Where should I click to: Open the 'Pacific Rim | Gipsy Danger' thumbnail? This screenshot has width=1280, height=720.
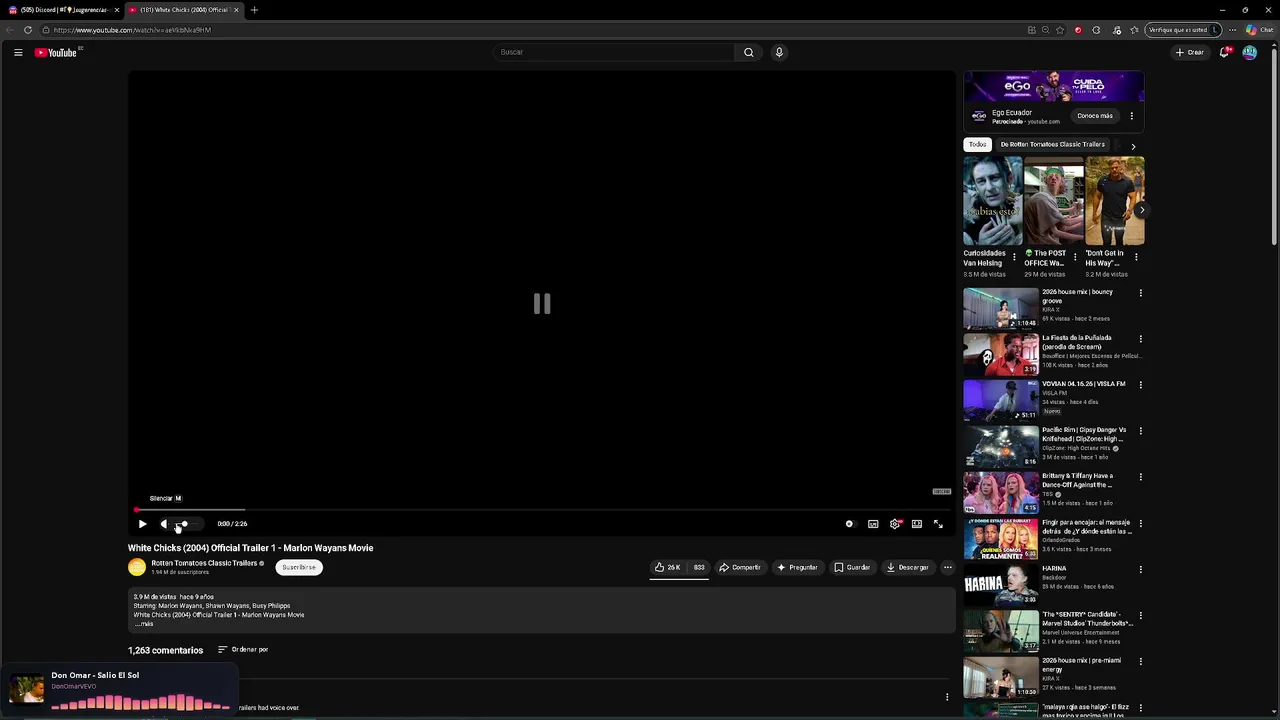1001,447
